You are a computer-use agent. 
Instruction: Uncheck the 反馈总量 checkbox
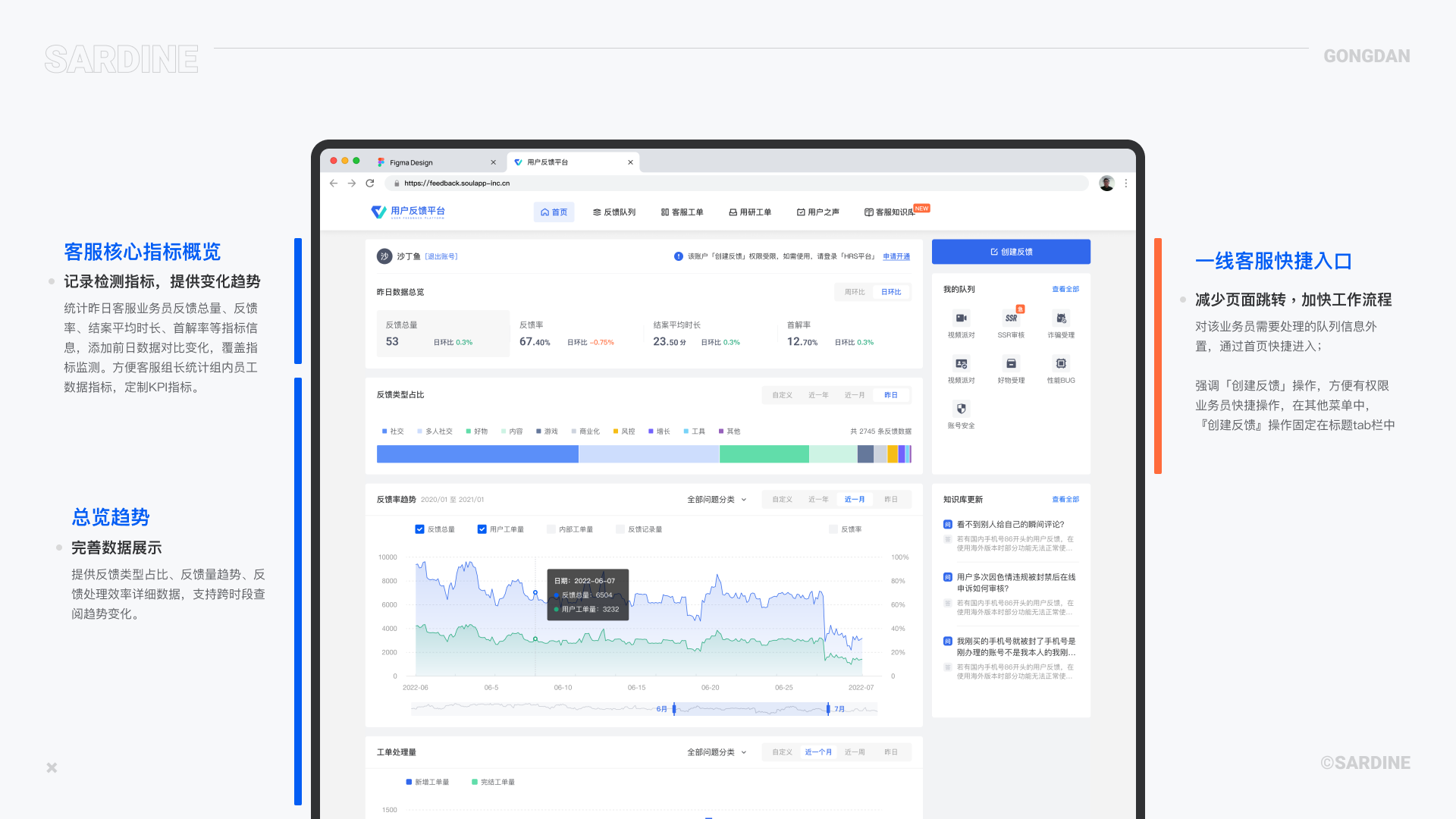(x=419, y=529)
